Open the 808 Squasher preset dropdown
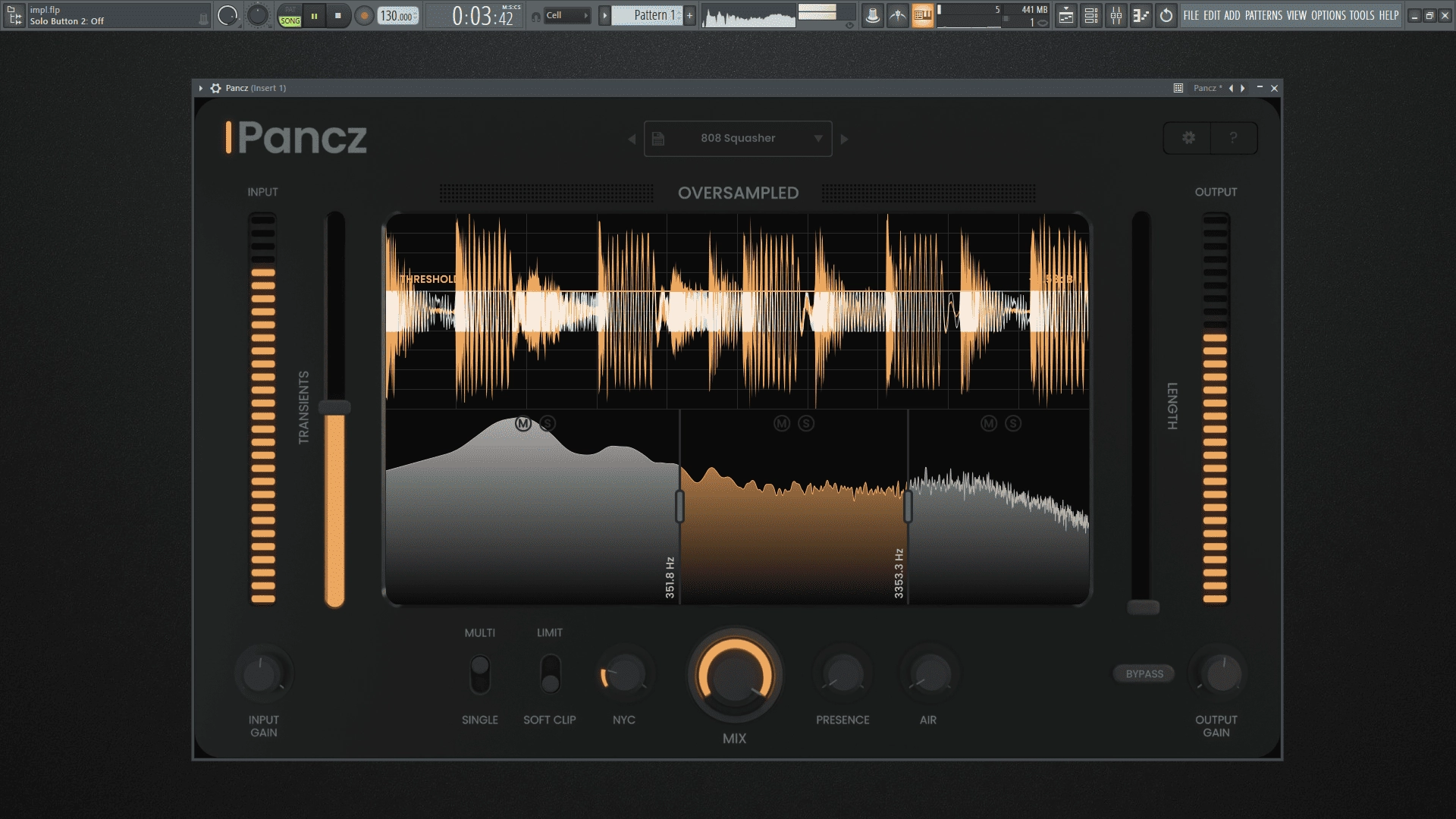This screenshot has width=1456, height=819. pos(738,139)
